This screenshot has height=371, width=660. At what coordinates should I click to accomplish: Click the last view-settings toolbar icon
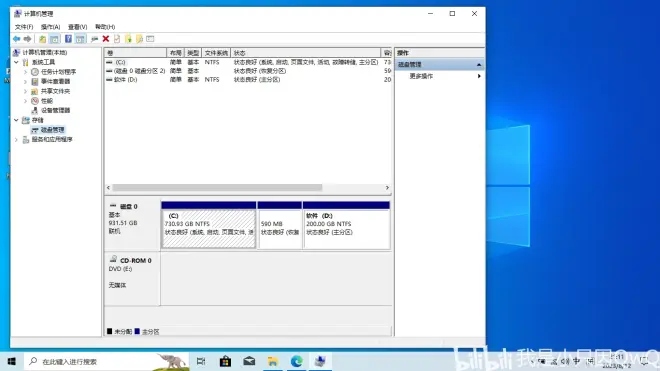[x=150, y=39]
